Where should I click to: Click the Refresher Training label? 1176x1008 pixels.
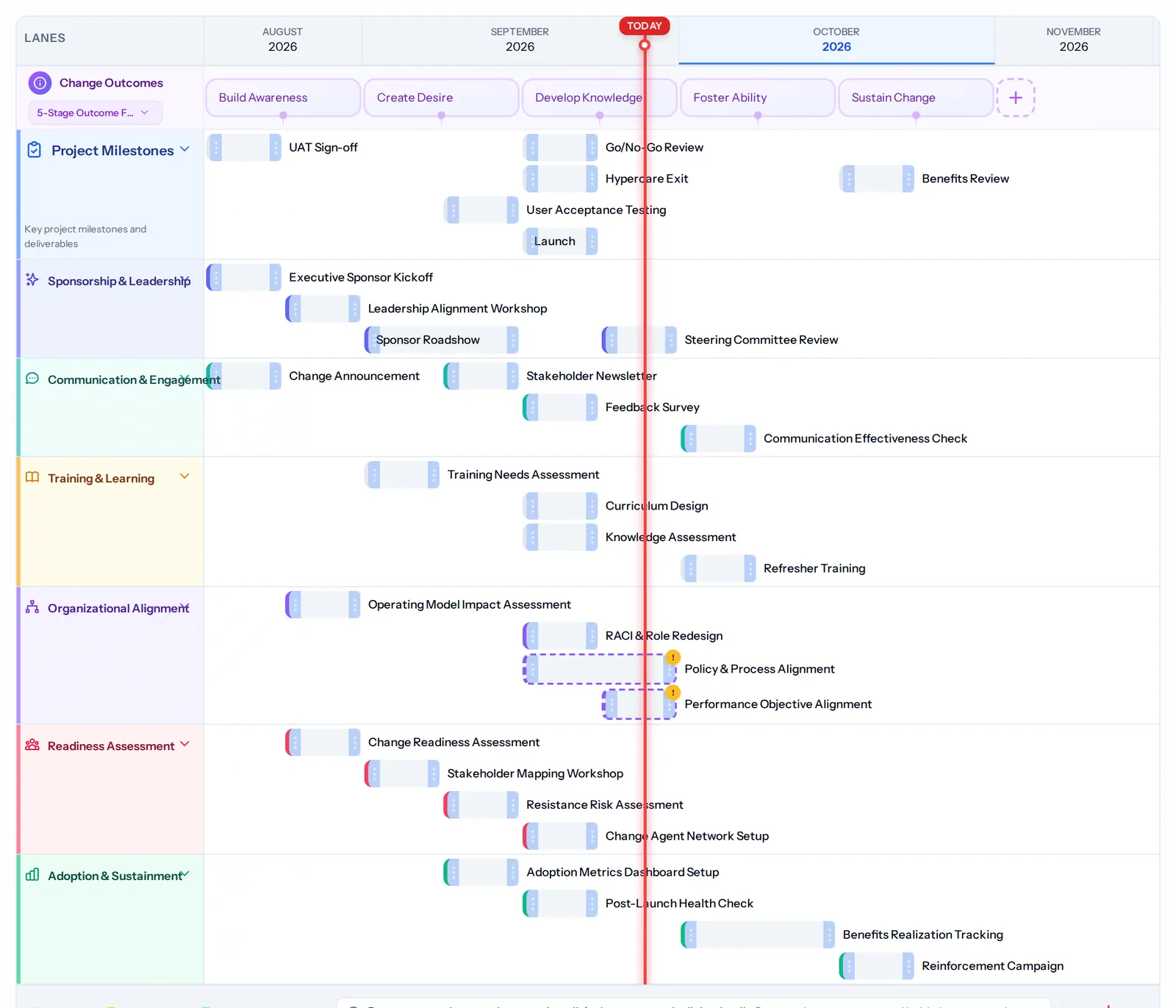point(814,568)
